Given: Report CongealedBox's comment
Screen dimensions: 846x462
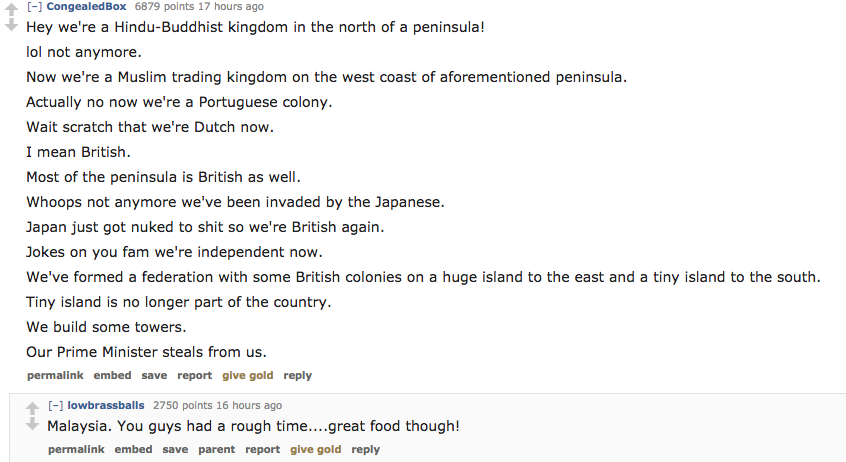Looking at the screenshot, I should [194, 376].
